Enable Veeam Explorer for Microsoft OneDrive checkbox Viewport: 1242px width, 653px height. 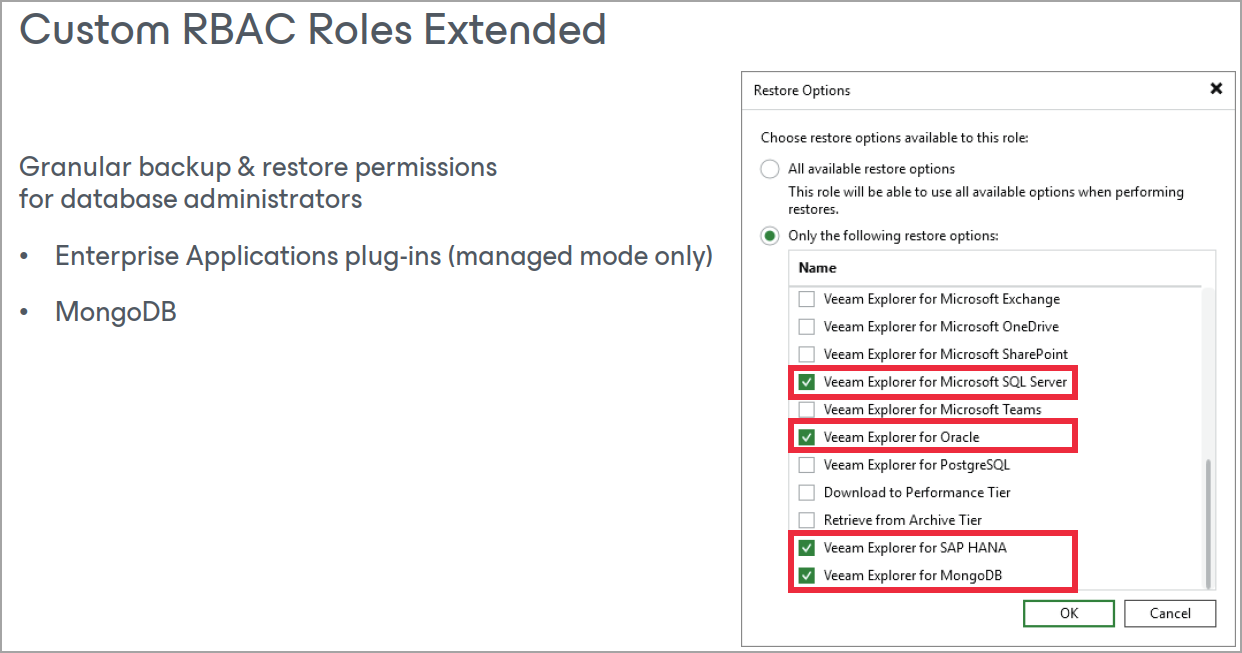[x=807, y=327]
